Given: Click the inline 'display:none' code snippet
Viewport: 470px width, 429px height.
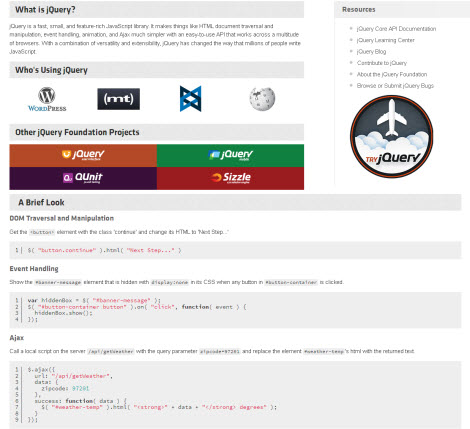Looking at the screenshot, I should pos(170,282).
